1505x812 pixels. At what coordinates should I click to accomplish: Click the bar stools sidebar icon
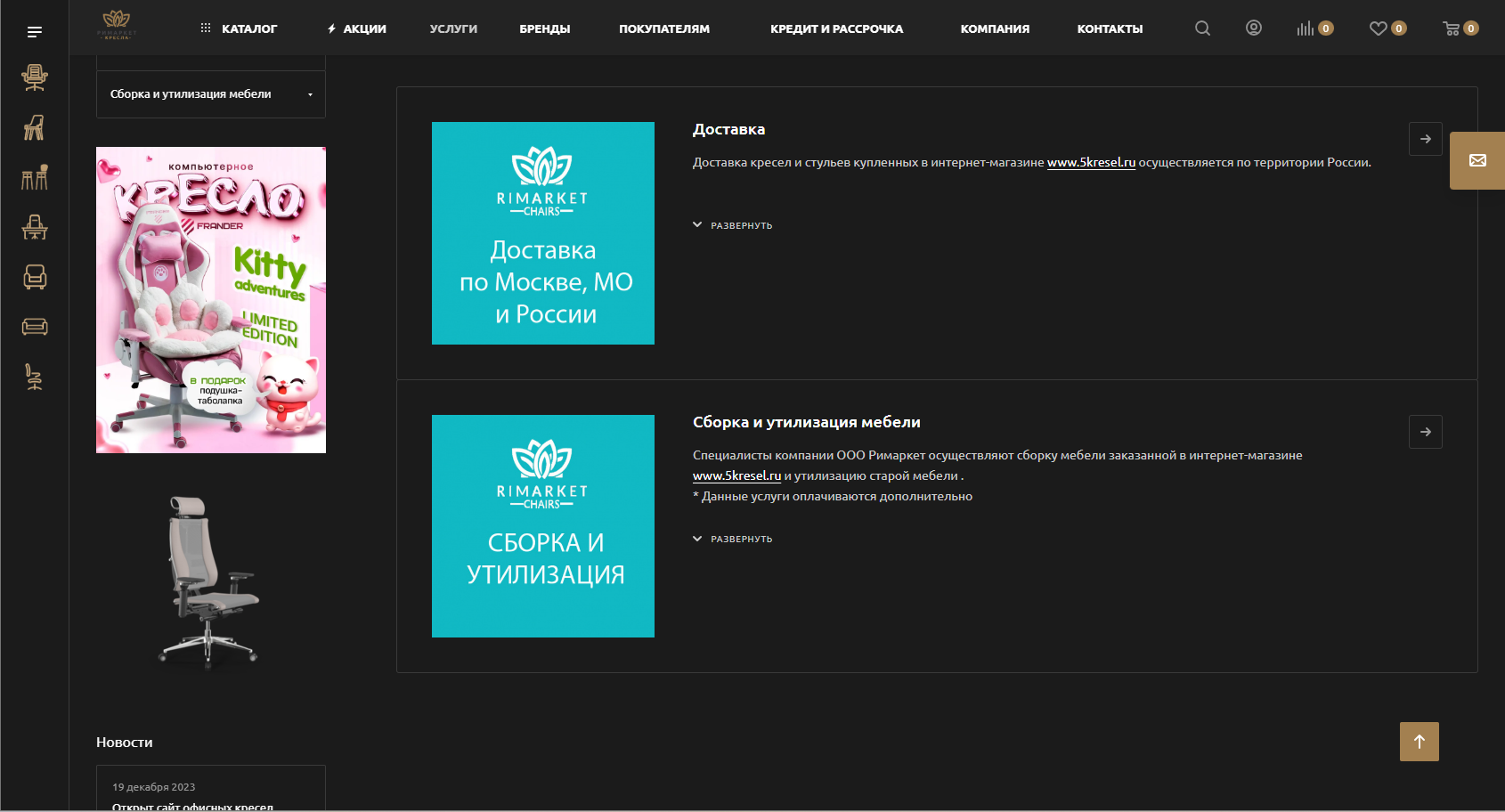pyautogui.click(x=35, y=177)
